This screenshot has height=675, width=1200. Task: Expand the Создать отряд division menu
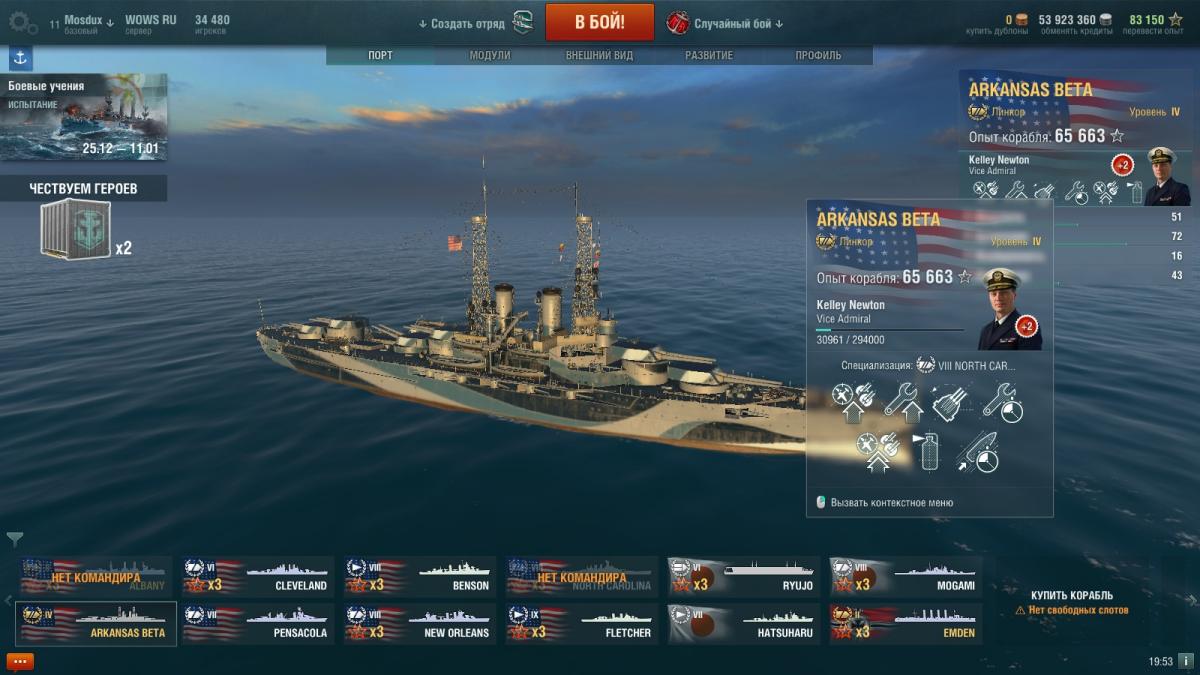[462, 23]
